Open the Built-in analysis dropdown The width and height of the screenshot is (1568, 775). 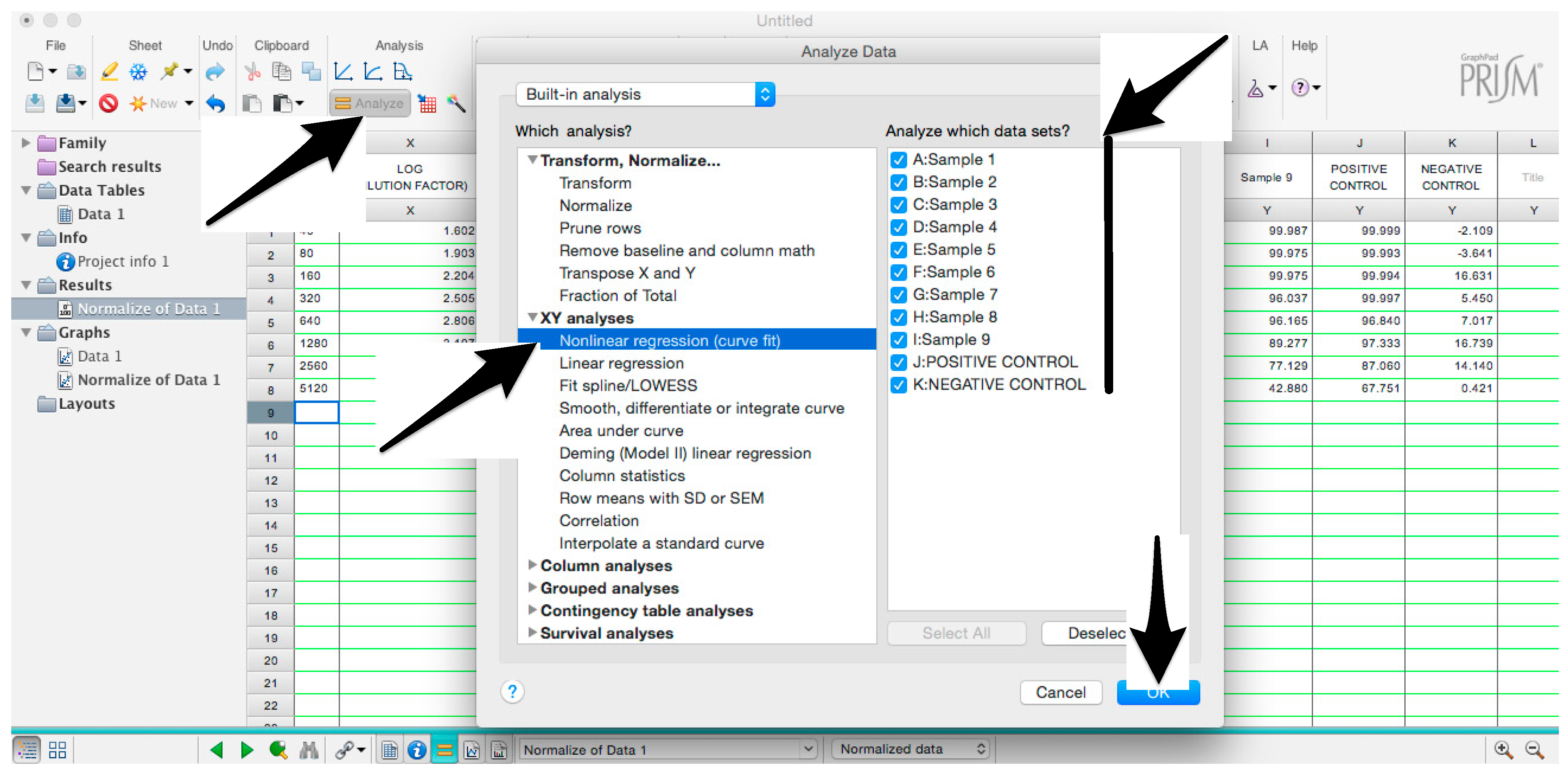[645, 94]
